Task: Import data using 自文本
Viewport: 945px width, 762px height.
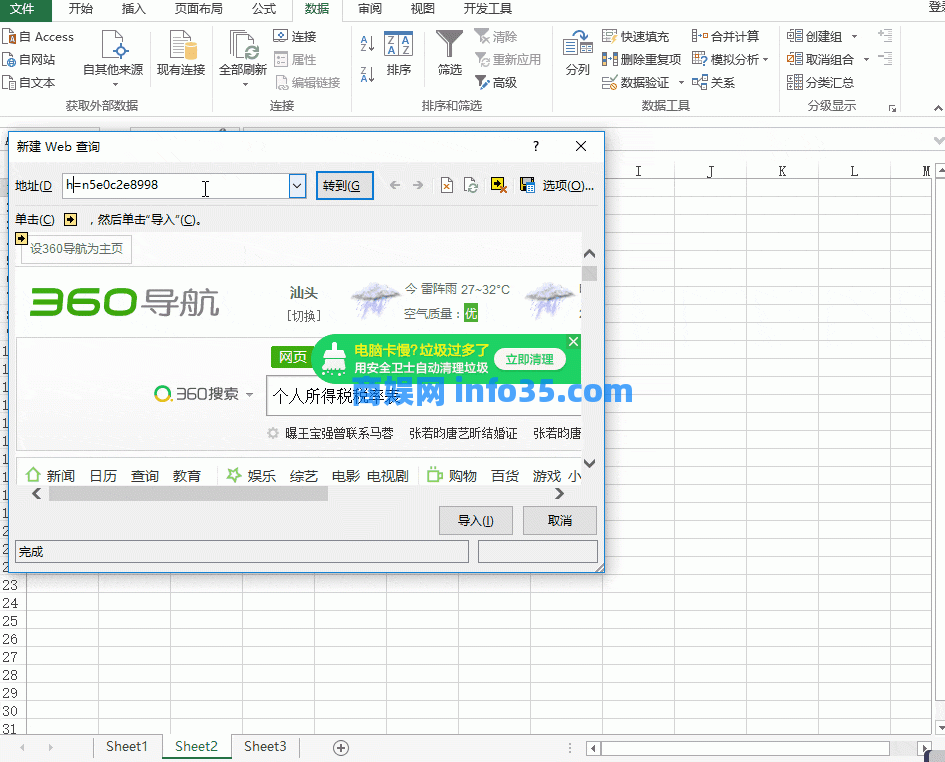Action: (28, 83)
